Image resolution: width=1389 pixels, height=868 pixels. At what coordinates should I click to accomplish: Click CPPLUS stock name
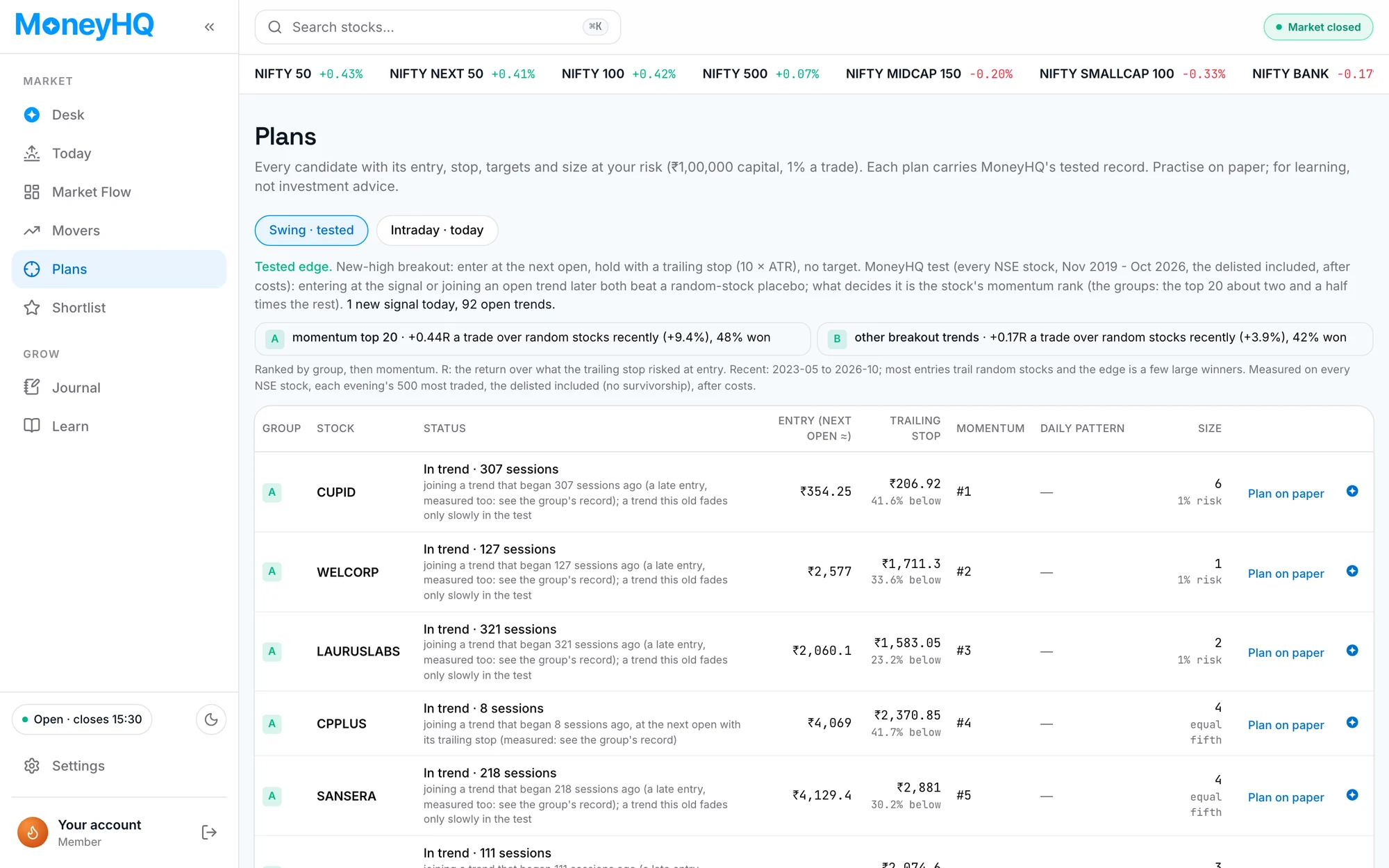click(x=342, y=724)
